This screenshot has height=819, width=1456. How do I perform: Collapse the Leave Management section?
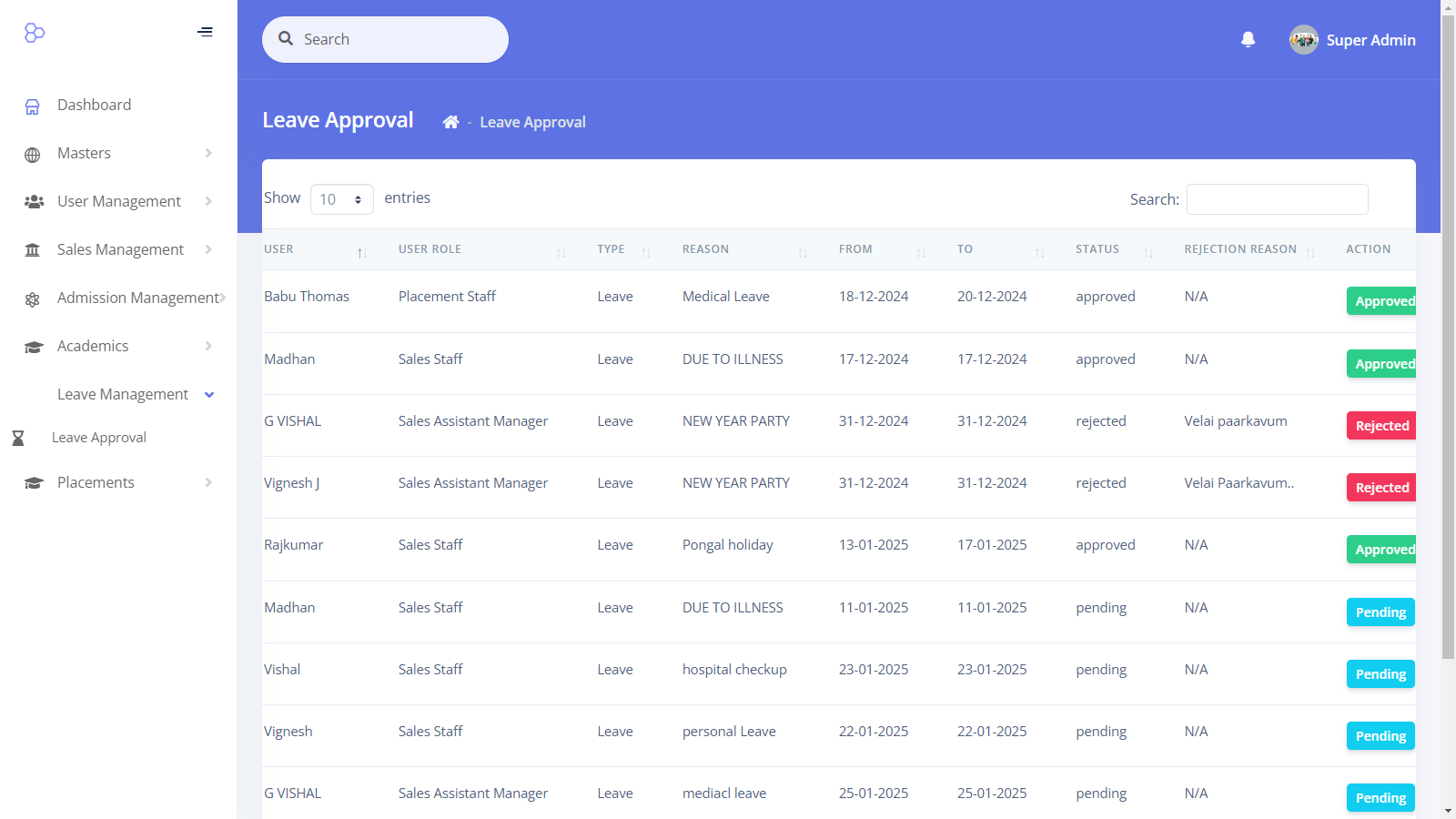(x=209, y=395)
